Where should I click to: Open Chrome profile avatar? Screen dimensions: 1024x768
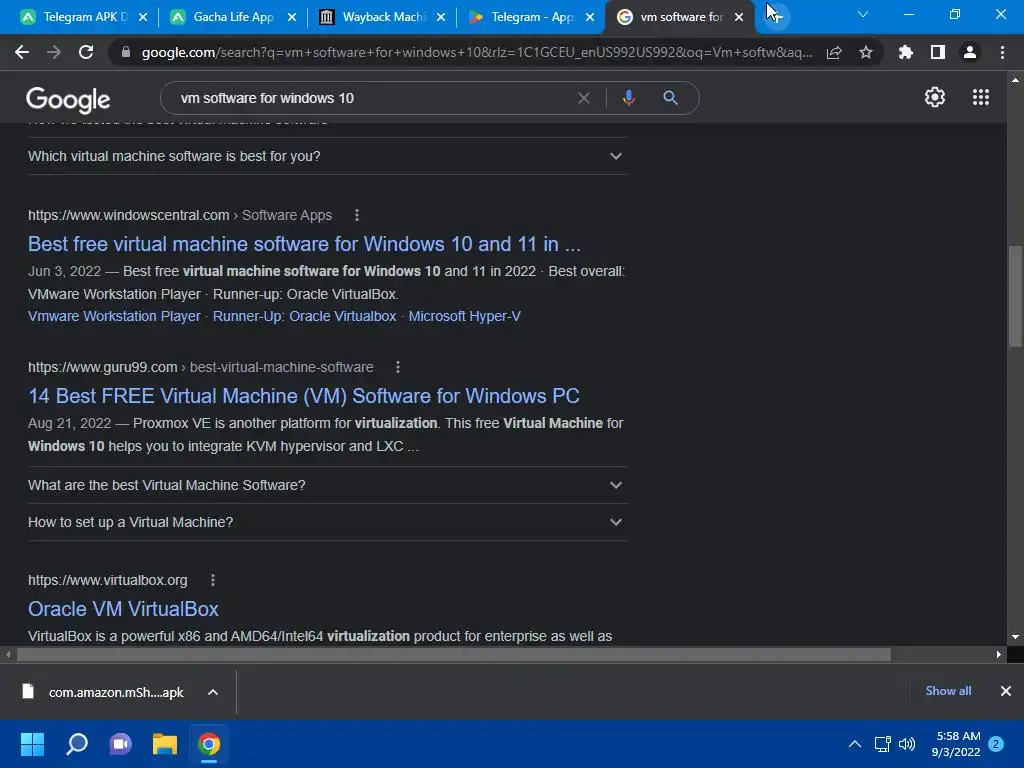pyautogui.click(x=970, y=53)
